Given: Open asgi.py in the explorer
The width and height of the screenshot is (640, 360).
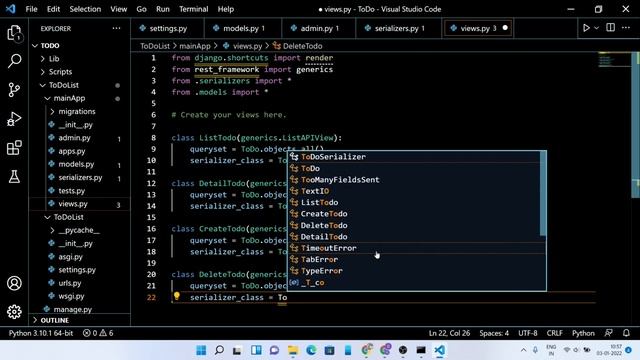Looking at the screenshot, I should tap(70, 257).
